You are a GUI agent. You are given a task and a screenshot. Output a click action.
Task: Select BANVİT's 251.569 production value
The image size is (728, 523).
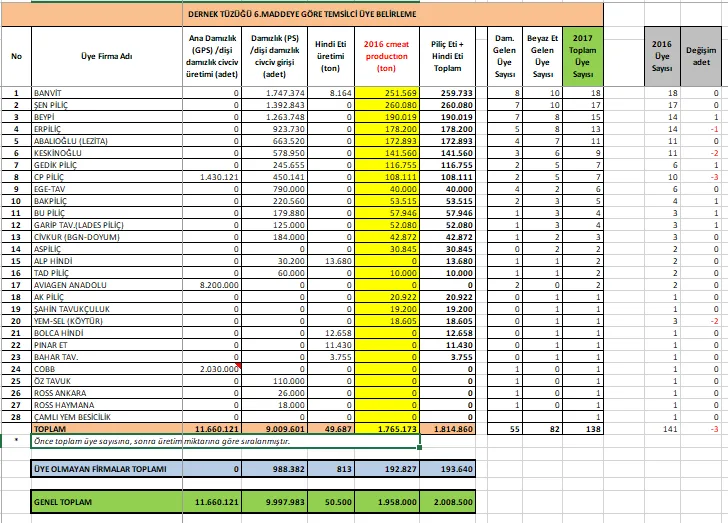coord(387,93)
